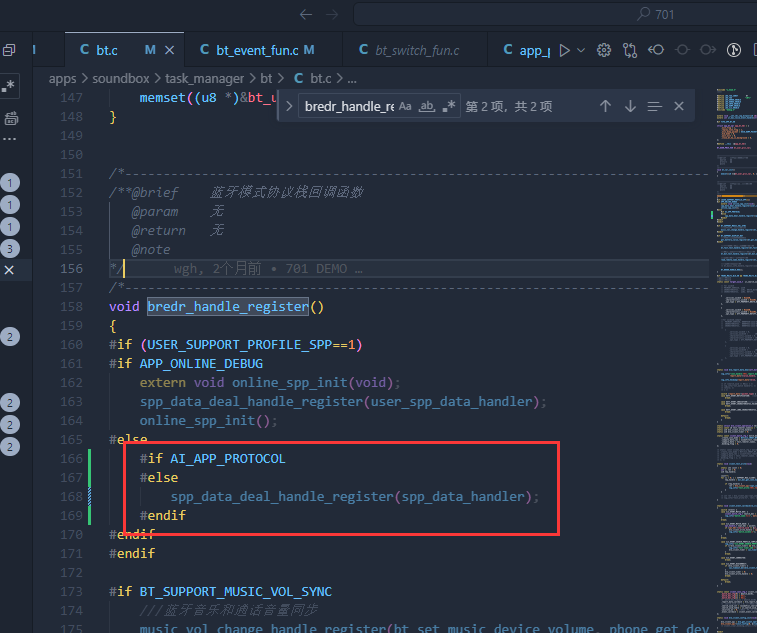
Task: Open the app_ tab
Action: [x=526, y=50]
